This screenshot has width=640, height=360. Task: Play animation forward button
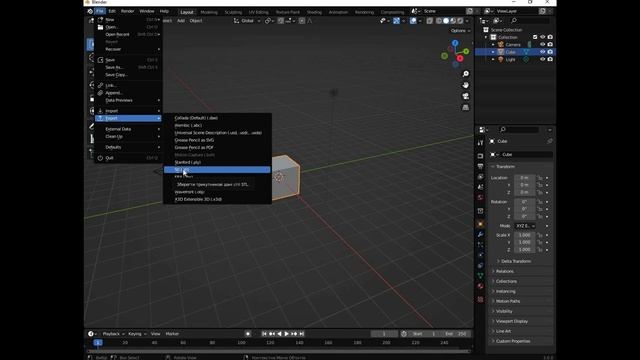tap(287, 334)
